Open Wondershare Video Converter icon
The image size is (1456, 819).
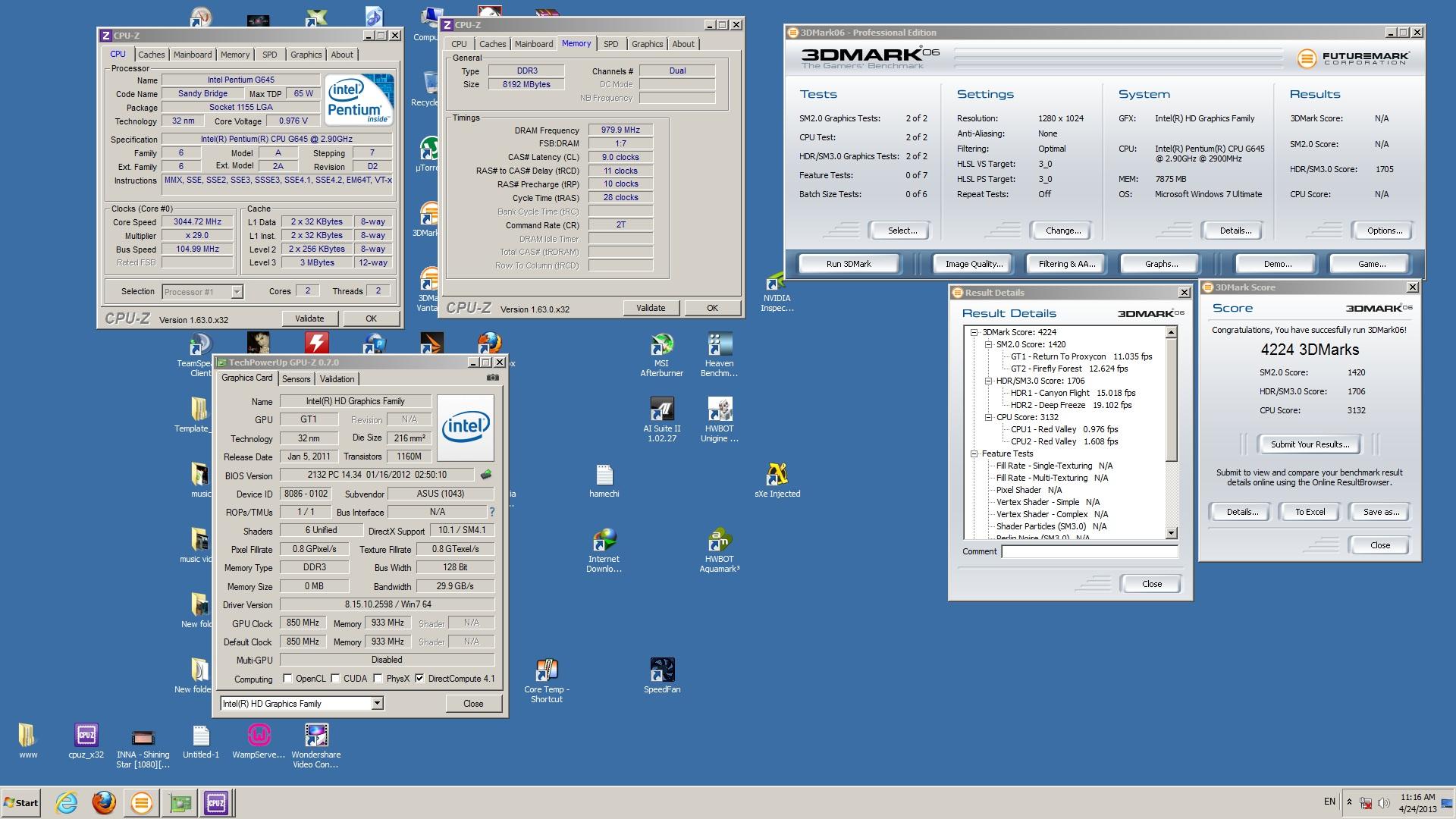pyautogui.click(x=316, y=745)
